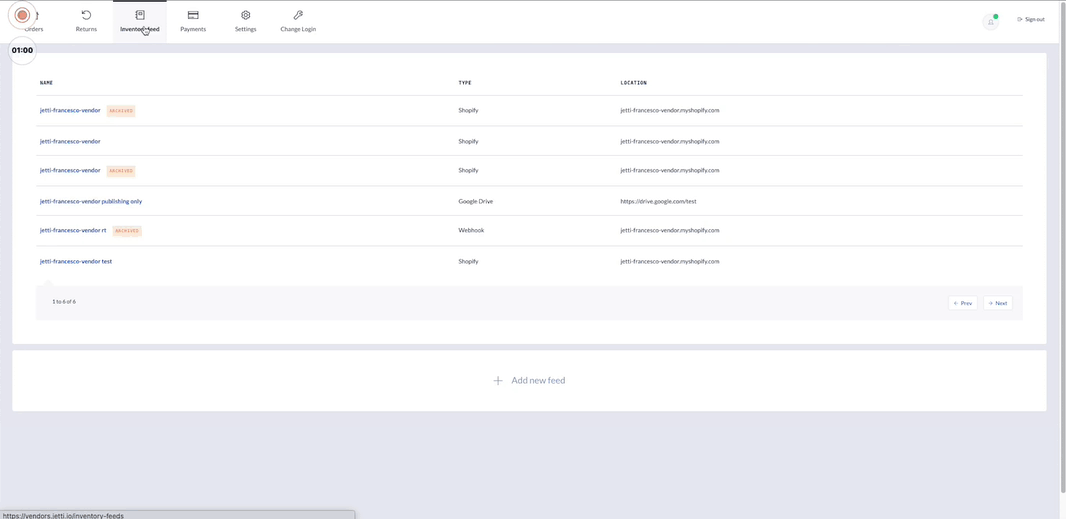Open the Settings gear tab
Viewport: 1066px width, 519px height.
click(245, 22)
